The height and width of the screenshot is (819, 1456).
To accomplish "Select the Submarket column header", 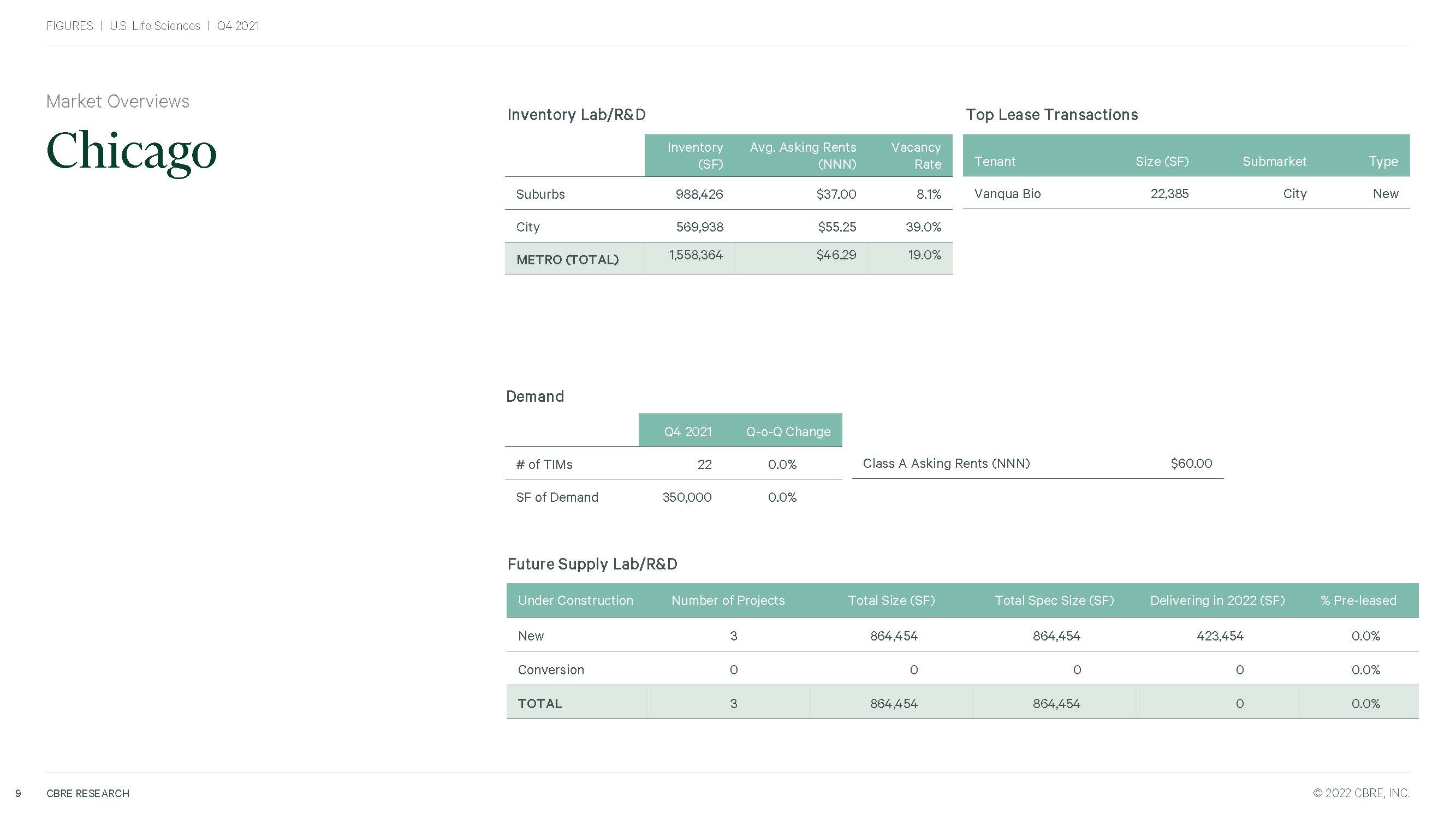I will pos(1274,161).
